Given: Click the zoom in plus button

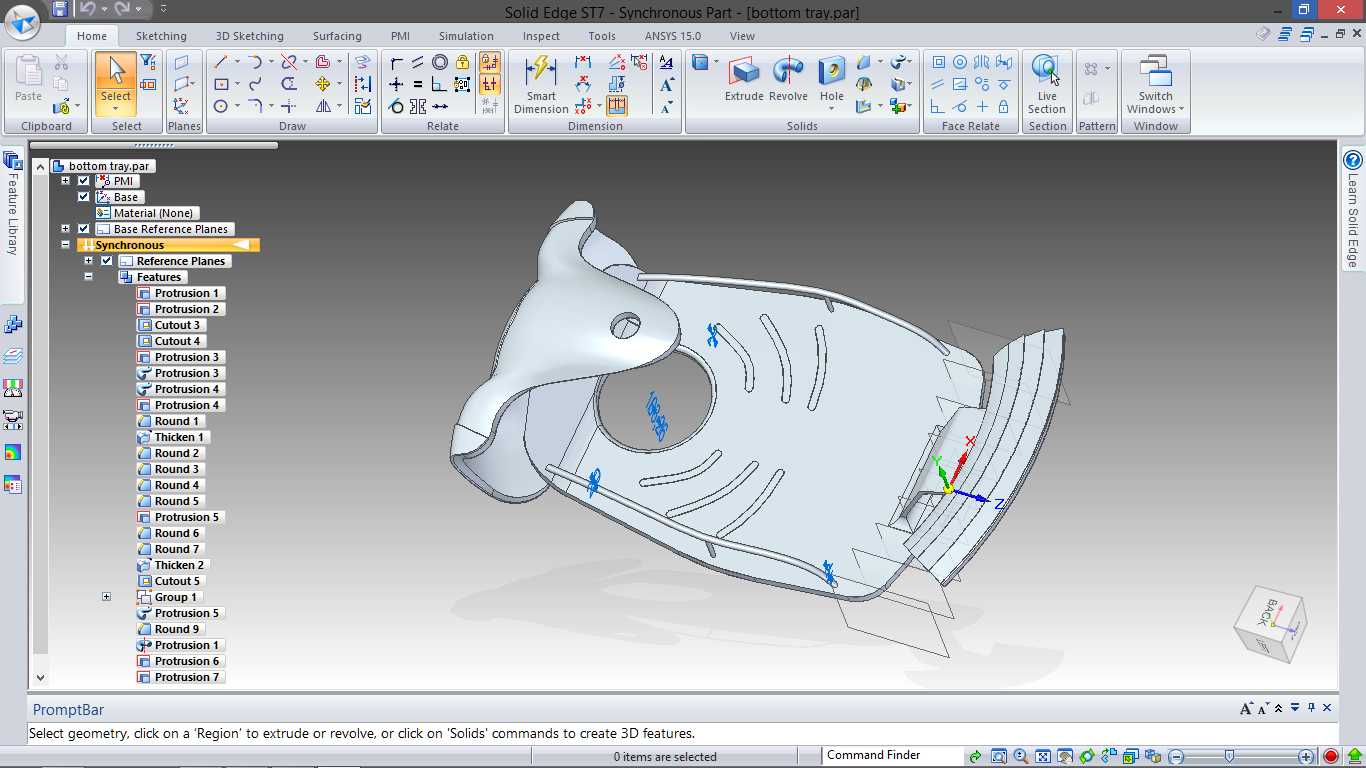Looking at the screenshot, I should [1307, 757].
